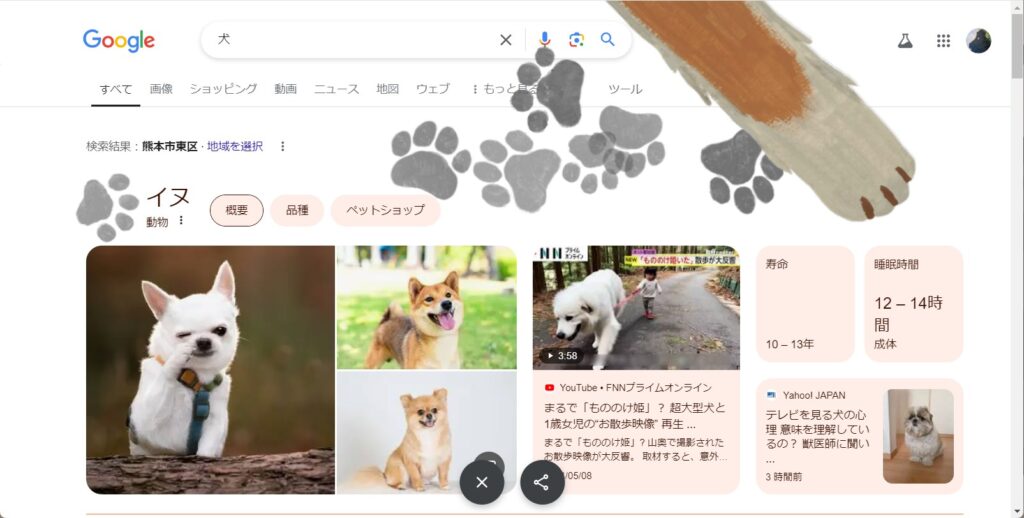The image size is (1024, 518).
Task: Play the FNN dog walk video
Action: tap(635, 308)
